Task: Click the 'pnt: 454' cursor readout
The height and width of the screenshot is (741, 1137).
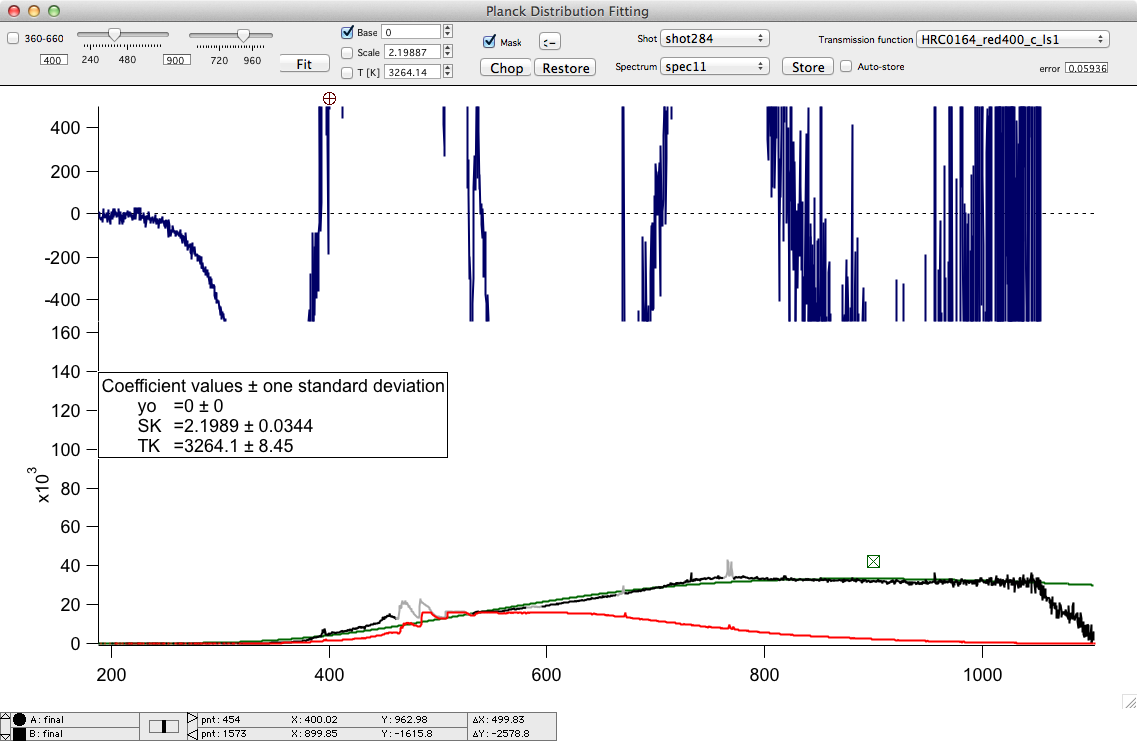Action: pyautogui.click(x=220, y=719)
